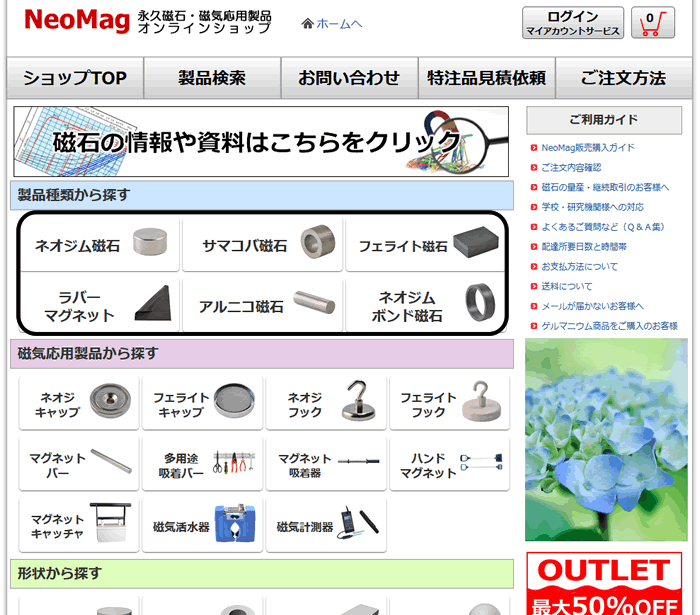Click 磁石の量産・継続取引のお客様へ link
The height and width of the screenshot is (615, 700).
(605, 187)
